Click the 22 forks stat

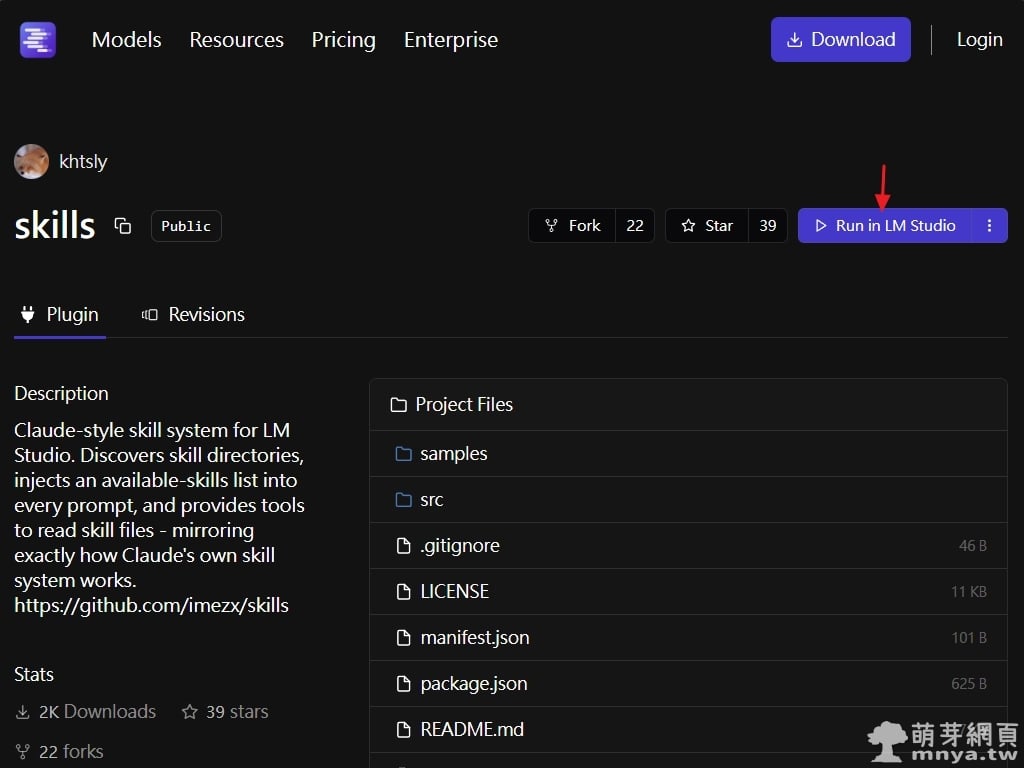click(59, 752)
